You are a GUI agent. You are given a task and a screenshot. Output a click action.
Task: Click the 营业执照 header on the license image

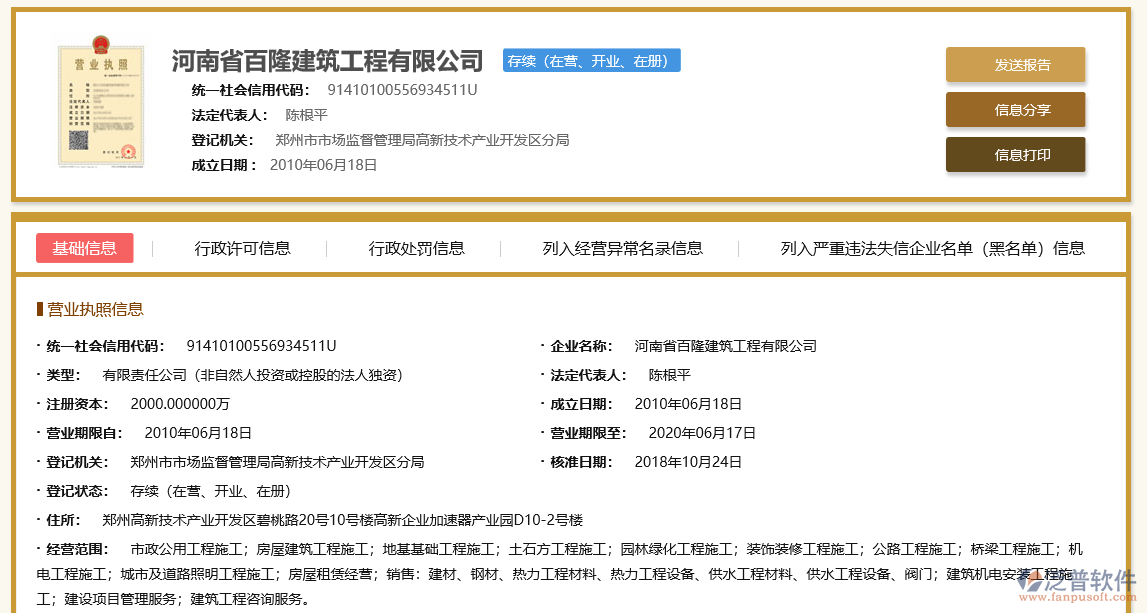point(102,64)
